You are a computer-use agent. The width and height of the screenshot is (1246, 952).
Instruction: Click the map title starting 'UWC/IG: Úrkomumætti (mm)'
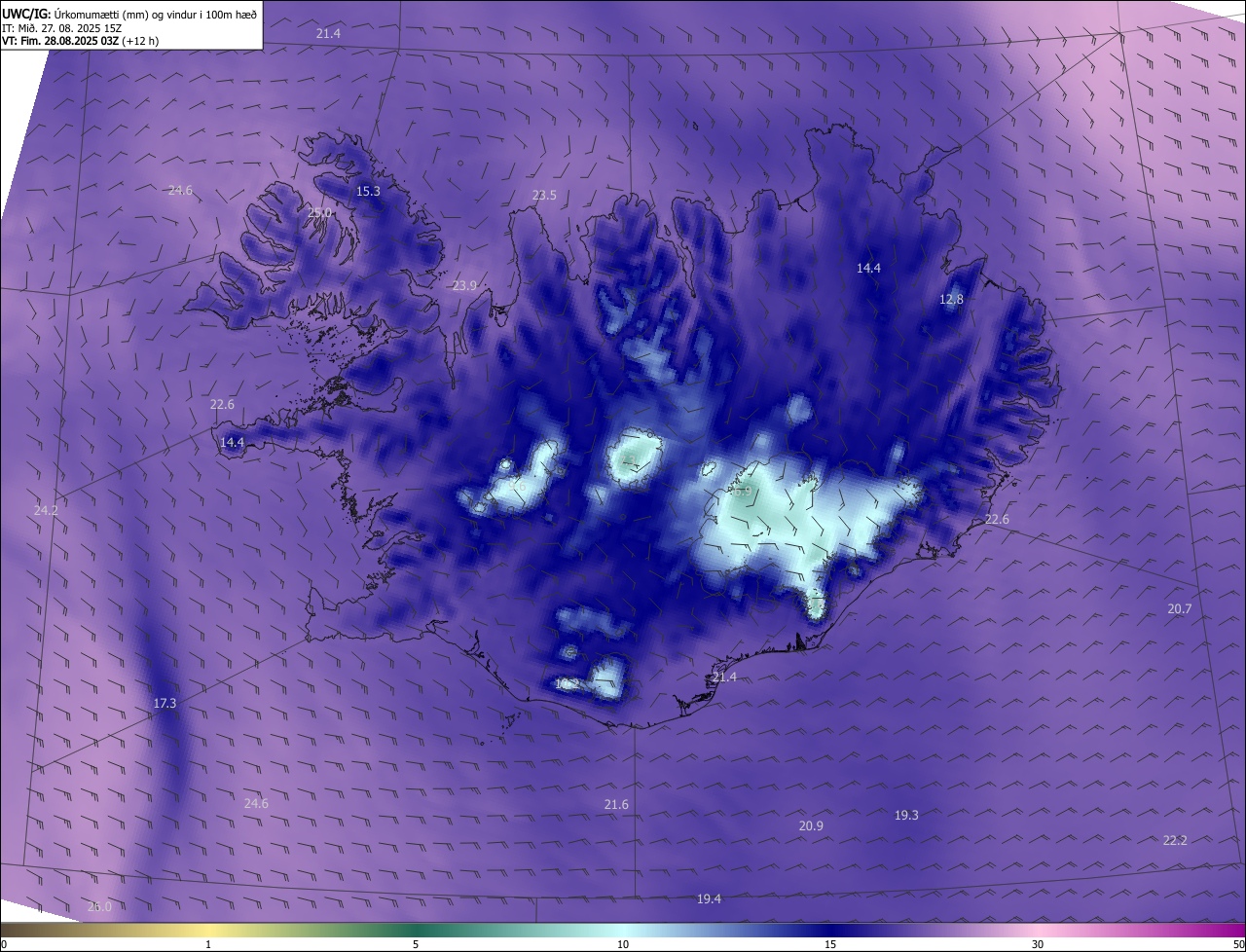click(129, 13)
